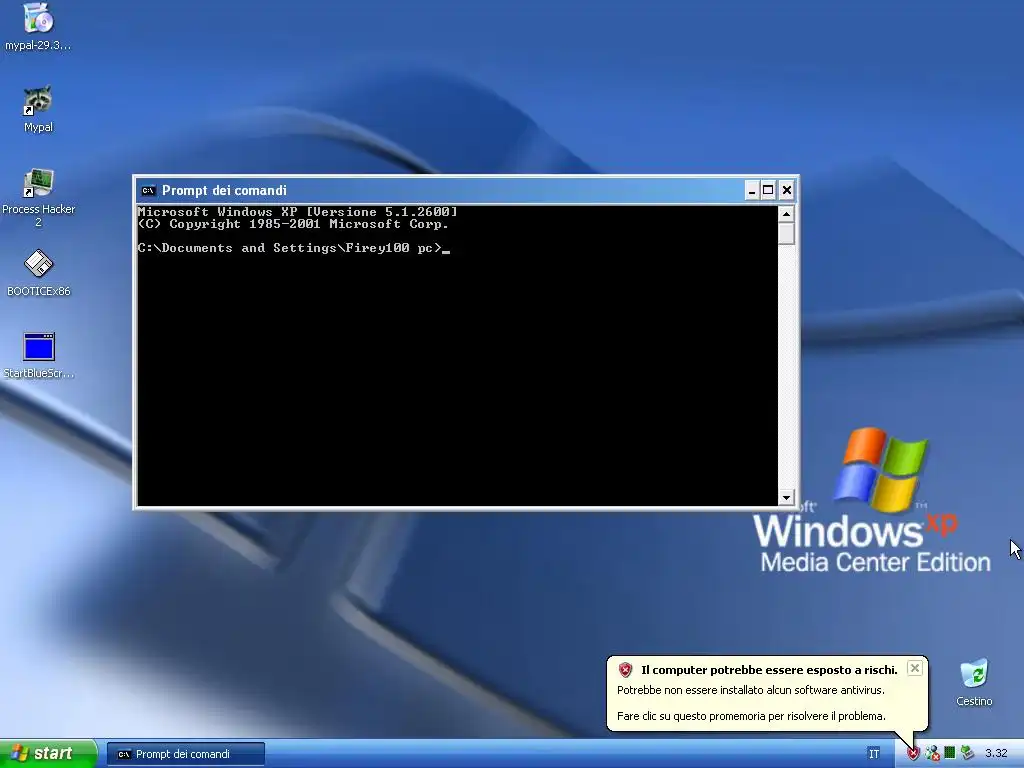Screen dimensions: 1024x768
Task: Open the IT language bar indicator
Action: point(874,754)
